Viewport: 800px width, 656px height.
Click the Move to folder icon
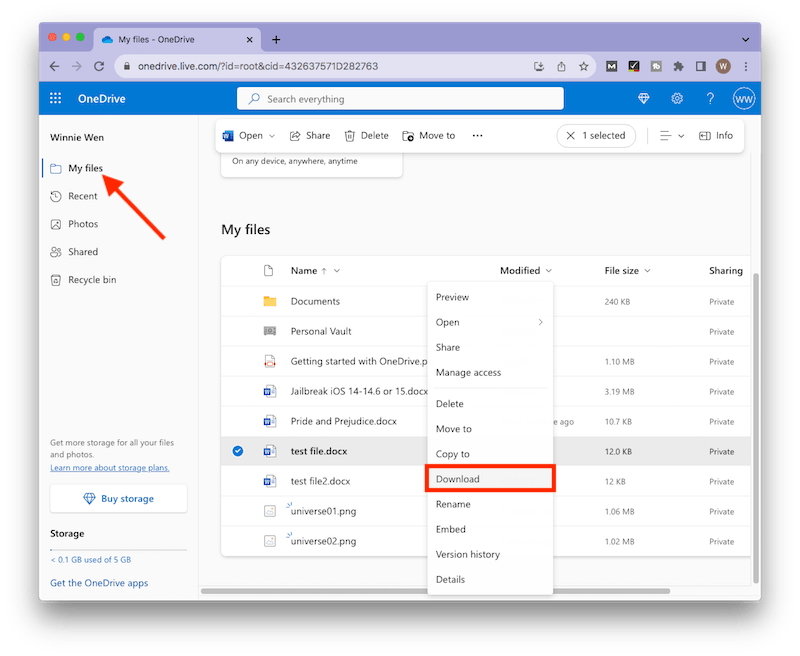pos(408,136)
